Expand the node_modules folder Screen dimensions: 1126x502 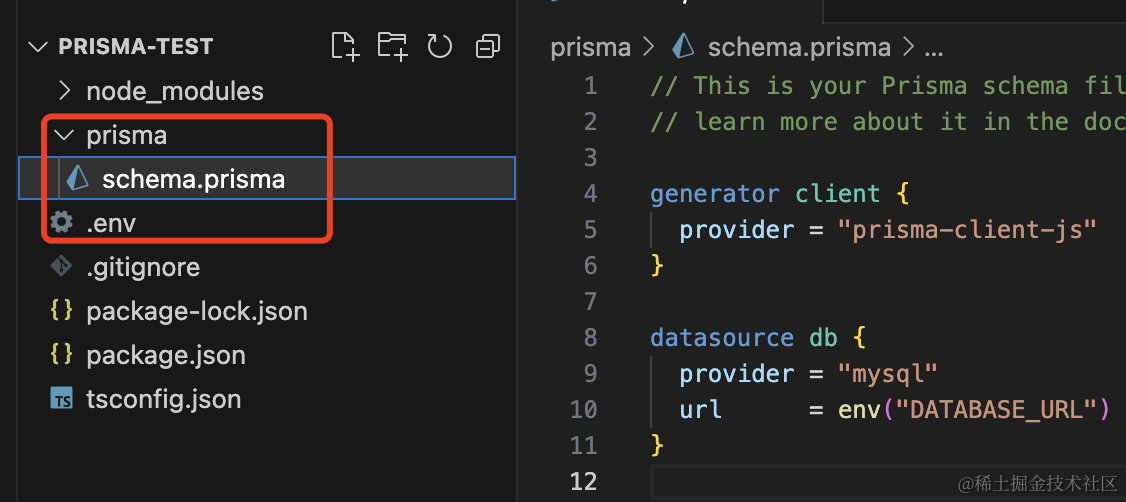[65, 91]
